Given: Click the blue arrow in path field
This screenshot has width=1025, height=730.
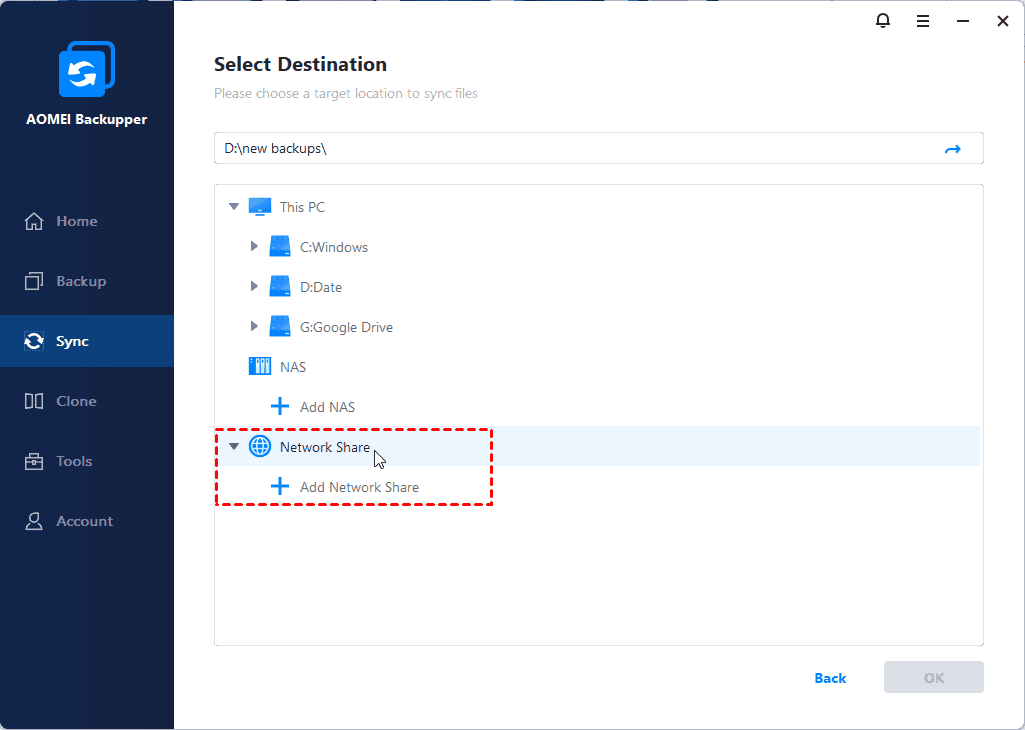Looking at the screenshot, I should [x=952, y=149].
